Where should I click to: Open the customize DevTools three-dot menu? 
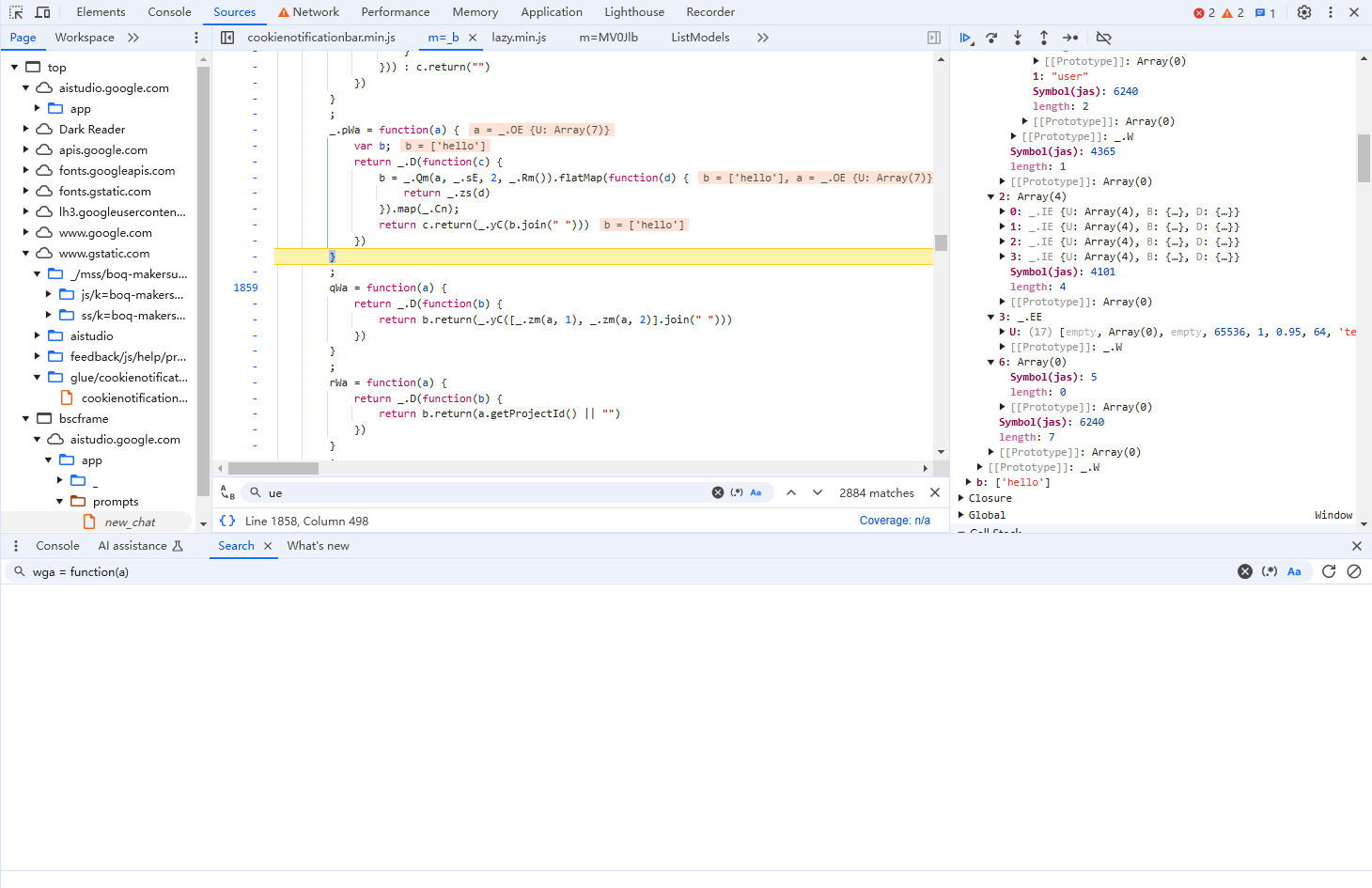1331,12
